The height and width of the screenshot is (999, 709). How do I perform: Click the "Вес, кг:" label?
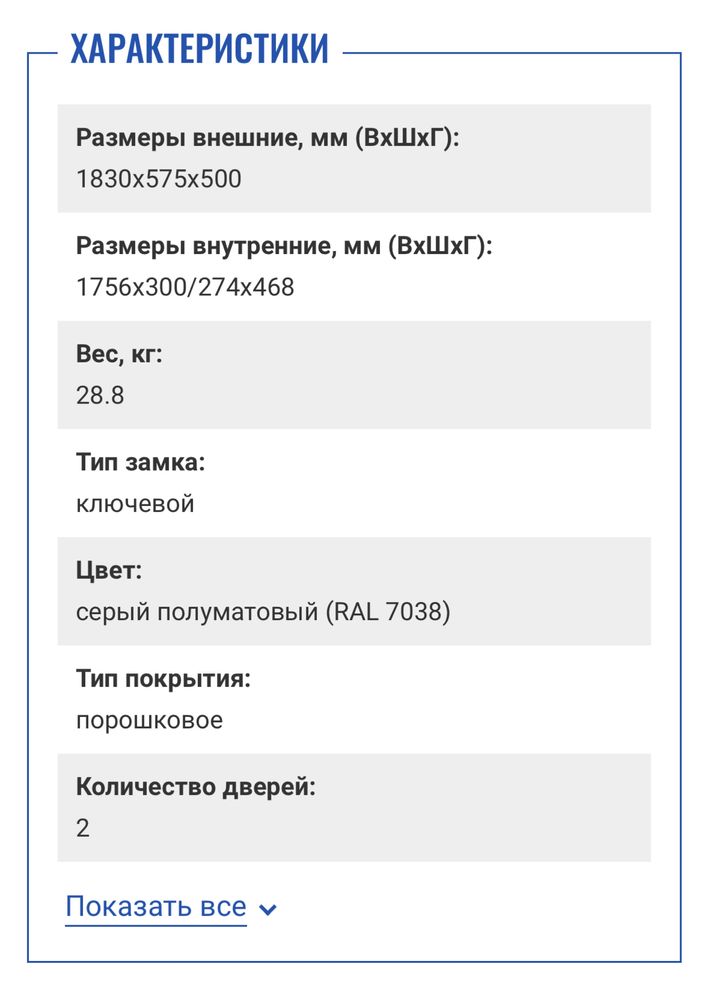click(x=118, y=354)
